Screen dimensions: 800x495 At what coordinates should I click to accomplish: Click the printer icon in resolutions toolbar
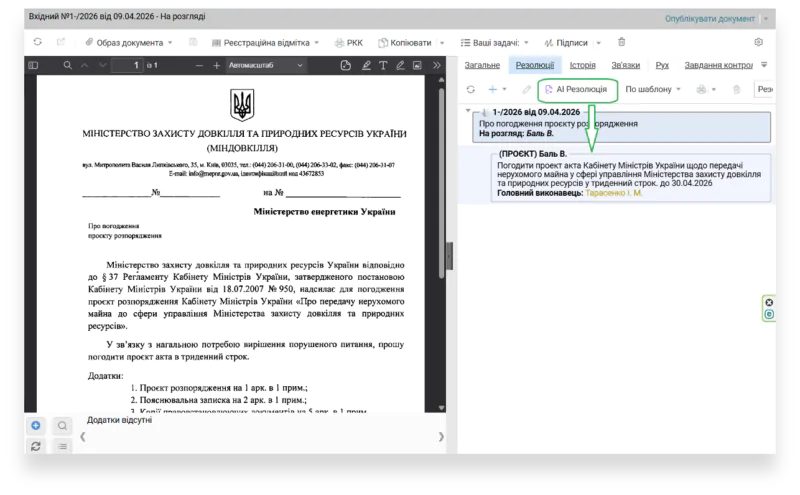click(702, 89)
